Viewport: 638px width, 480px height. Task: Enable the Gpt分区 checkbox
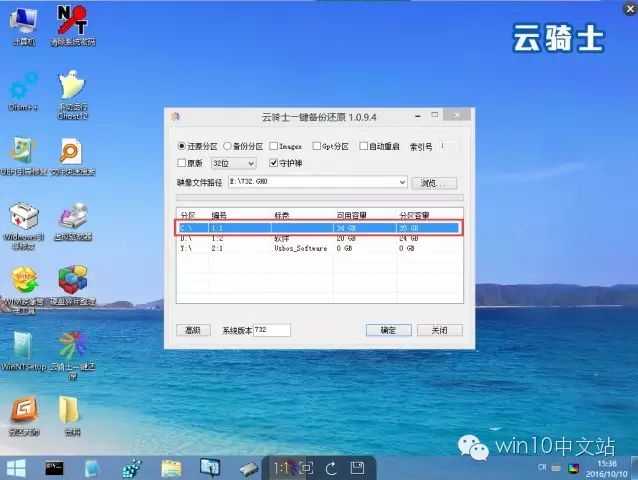pos(316,146)
